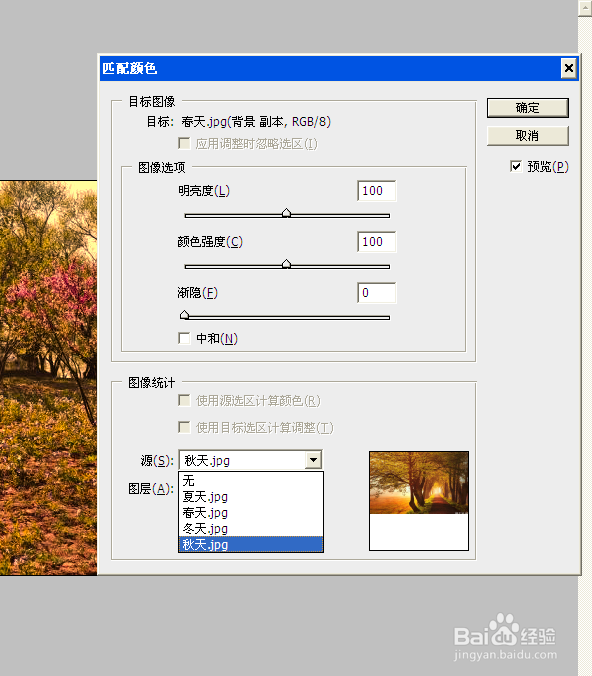592x676 pixels.
Task: Select 冬天.jpg in source list
Action: 251,529
